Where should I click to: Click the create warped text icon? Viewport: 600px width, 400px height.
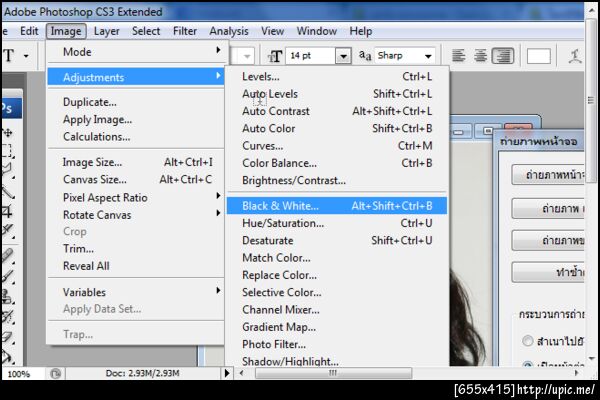tap(575, 56)
